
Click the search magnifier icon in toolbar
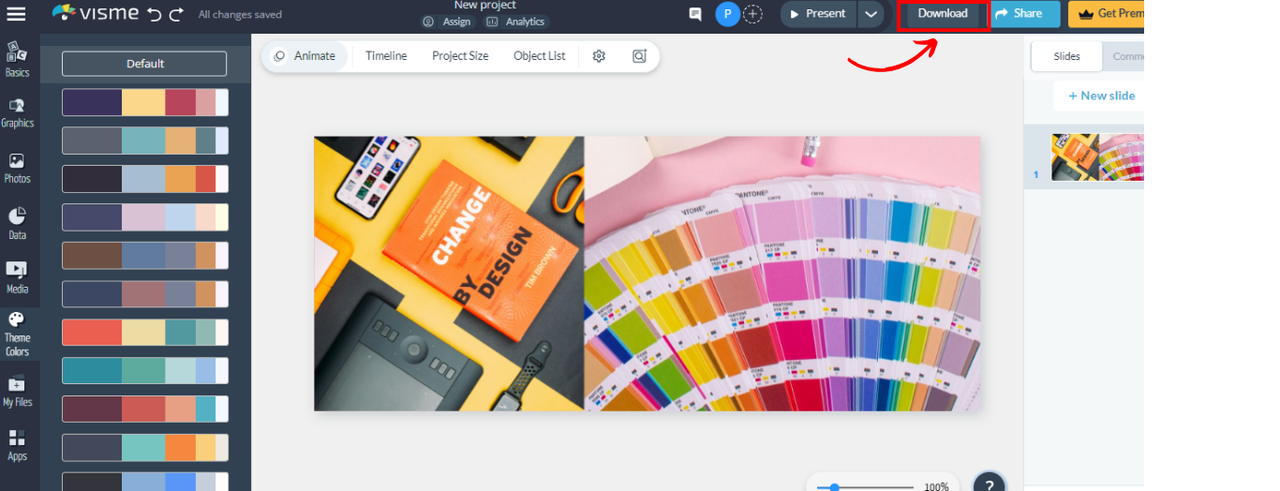point(639,56)
